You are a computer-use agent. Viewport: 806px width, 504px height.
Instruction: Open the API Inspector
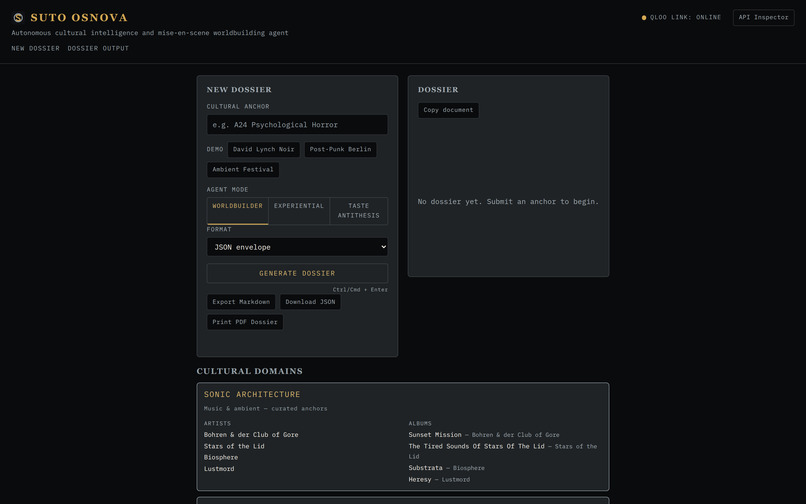pos(763,17)
